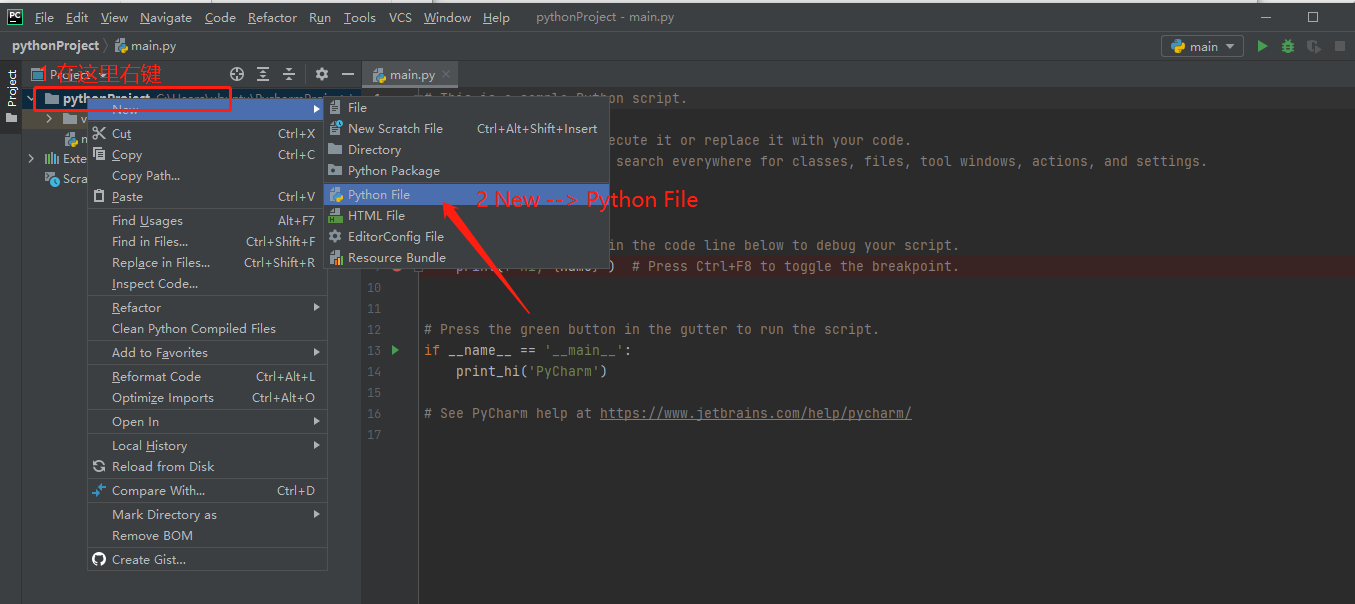Expand the Open In submenu
This screenshot has width=1355, height=604.
207,421
